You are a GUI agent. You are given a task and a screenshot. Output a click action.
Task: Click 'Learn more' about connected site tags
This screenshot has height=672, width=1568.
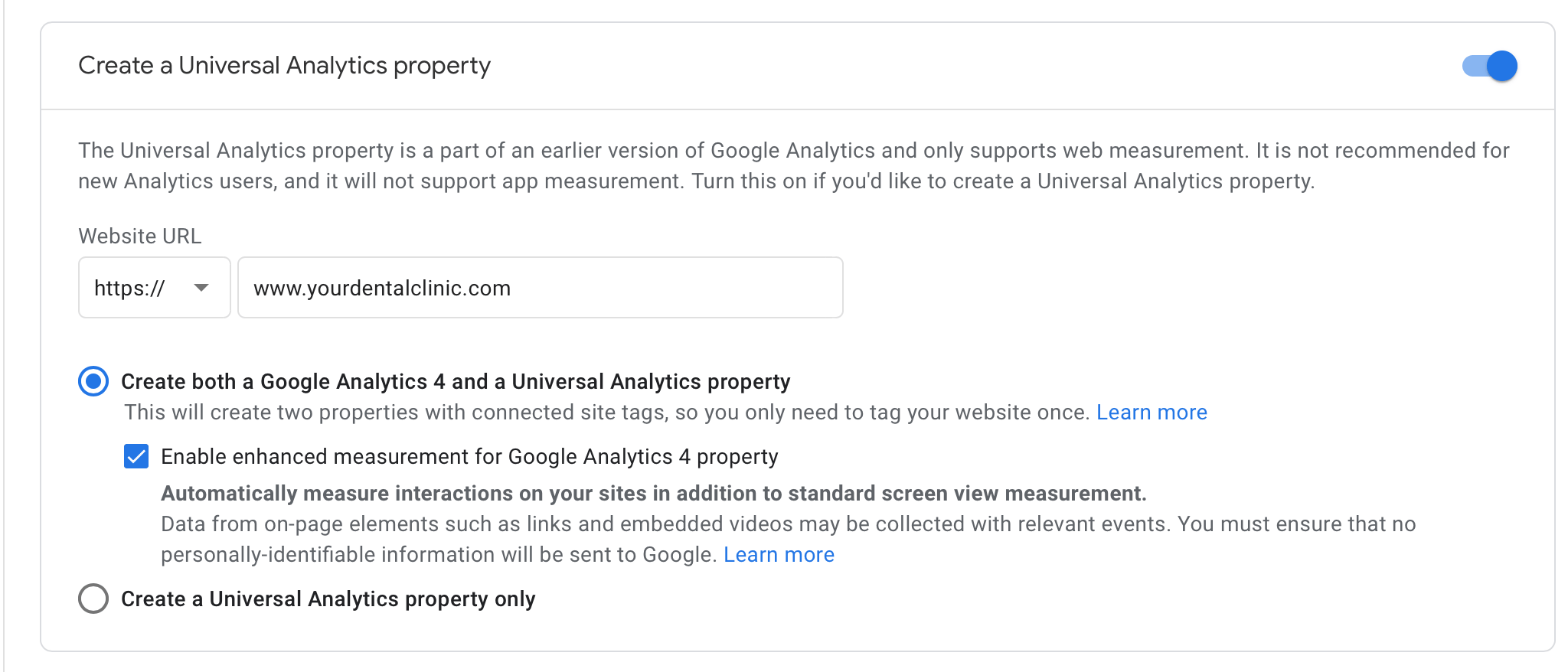(x=1151, y=412)
